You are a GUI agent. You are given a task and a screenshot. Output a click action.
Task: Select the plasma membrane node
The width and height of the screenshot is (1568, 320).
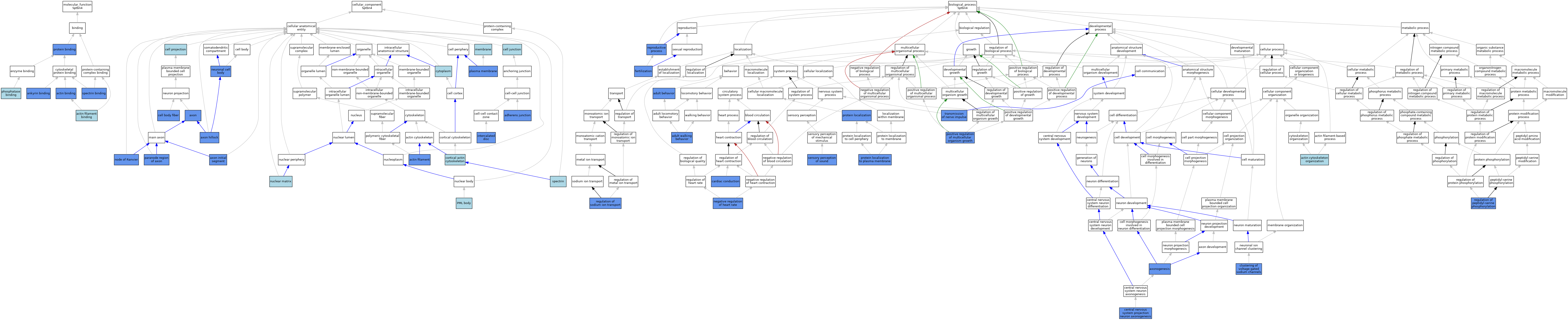point(483,71)
